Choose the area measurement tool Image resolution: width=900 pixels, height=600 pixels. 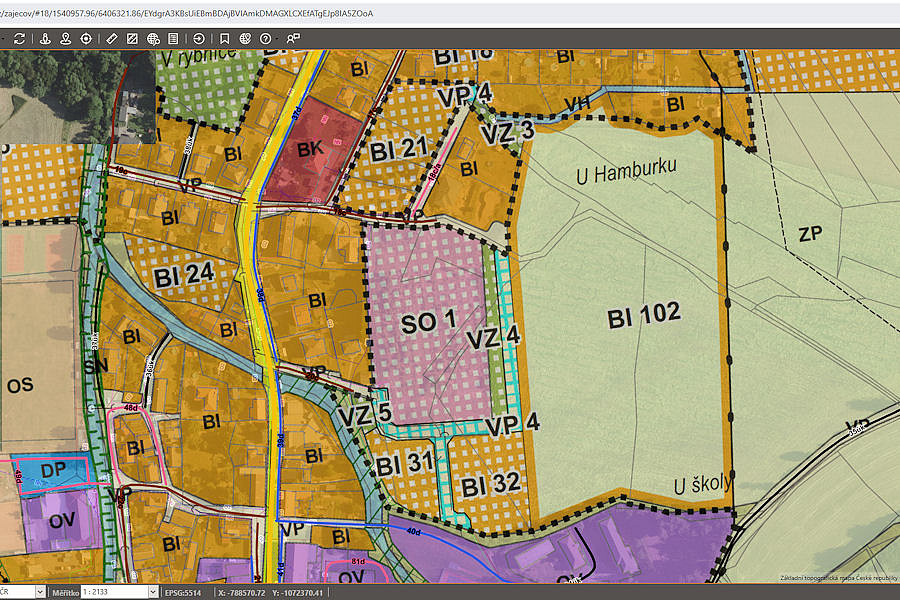coord(132,38)
